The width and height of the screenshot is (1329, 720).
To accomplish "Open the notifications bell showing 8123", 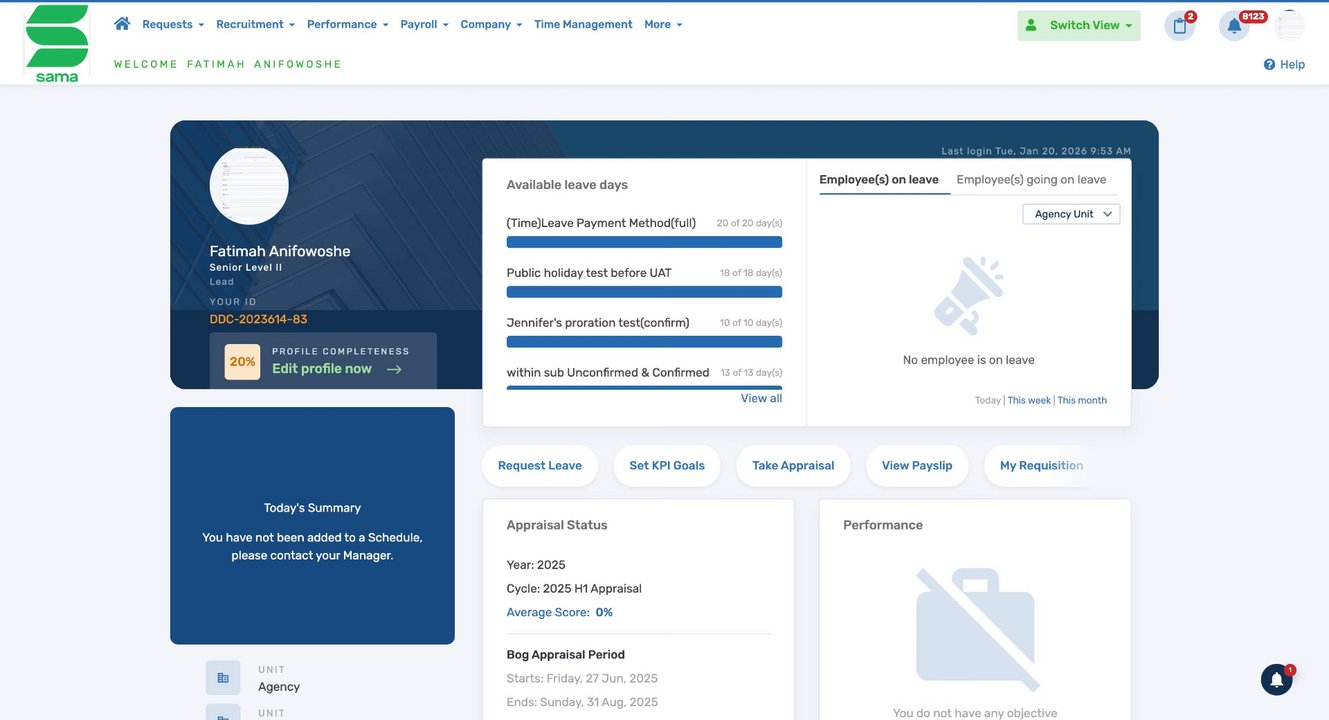I will (1234, 26).
